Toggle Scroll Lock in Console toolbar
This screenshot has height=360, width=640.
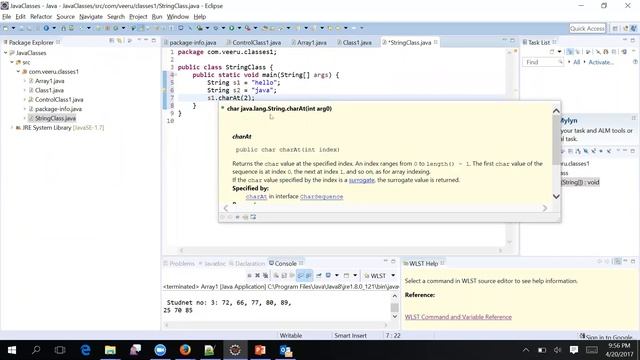tap(284, 276)
